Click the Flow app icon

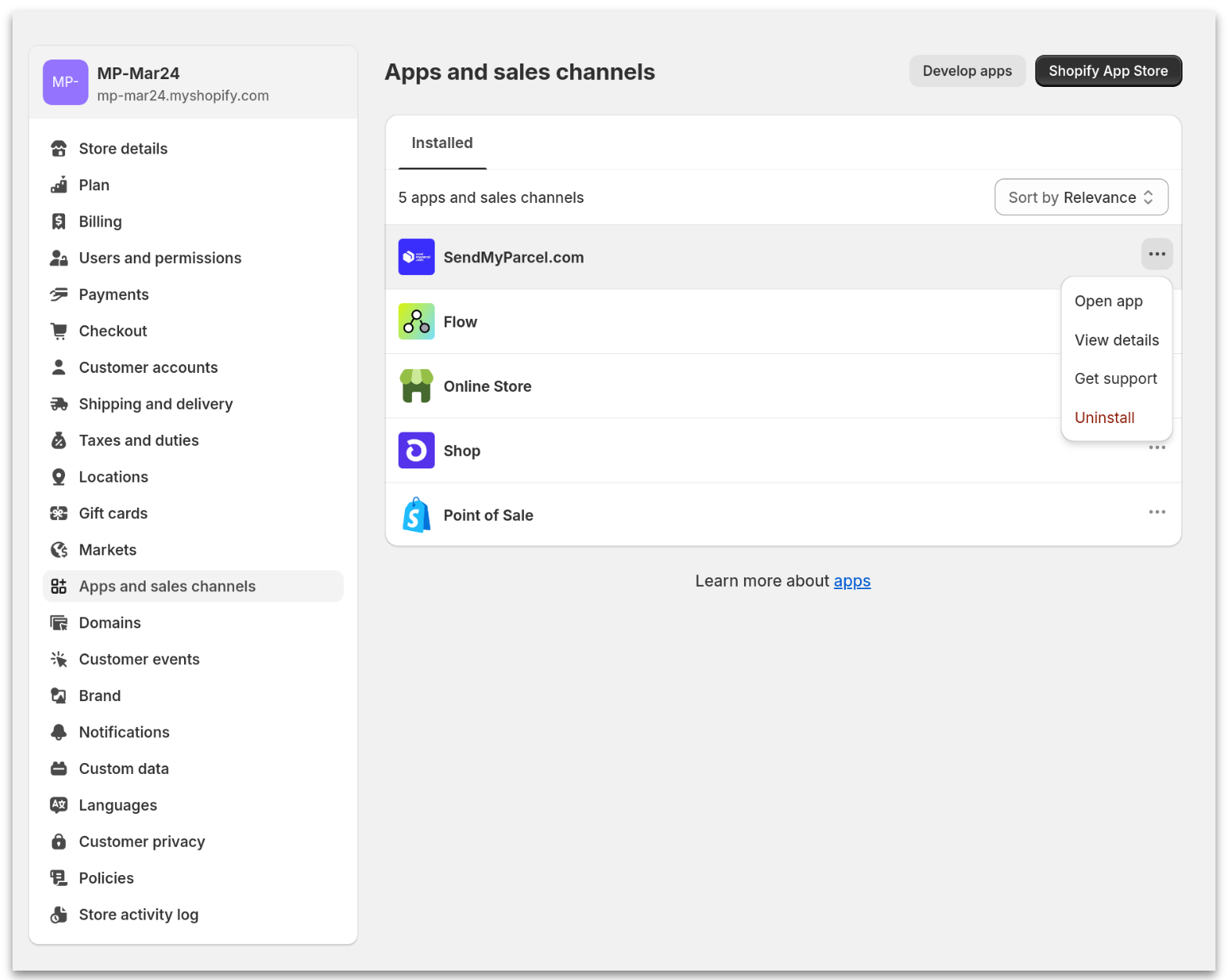pyautogui.click(x=416, y=322)
